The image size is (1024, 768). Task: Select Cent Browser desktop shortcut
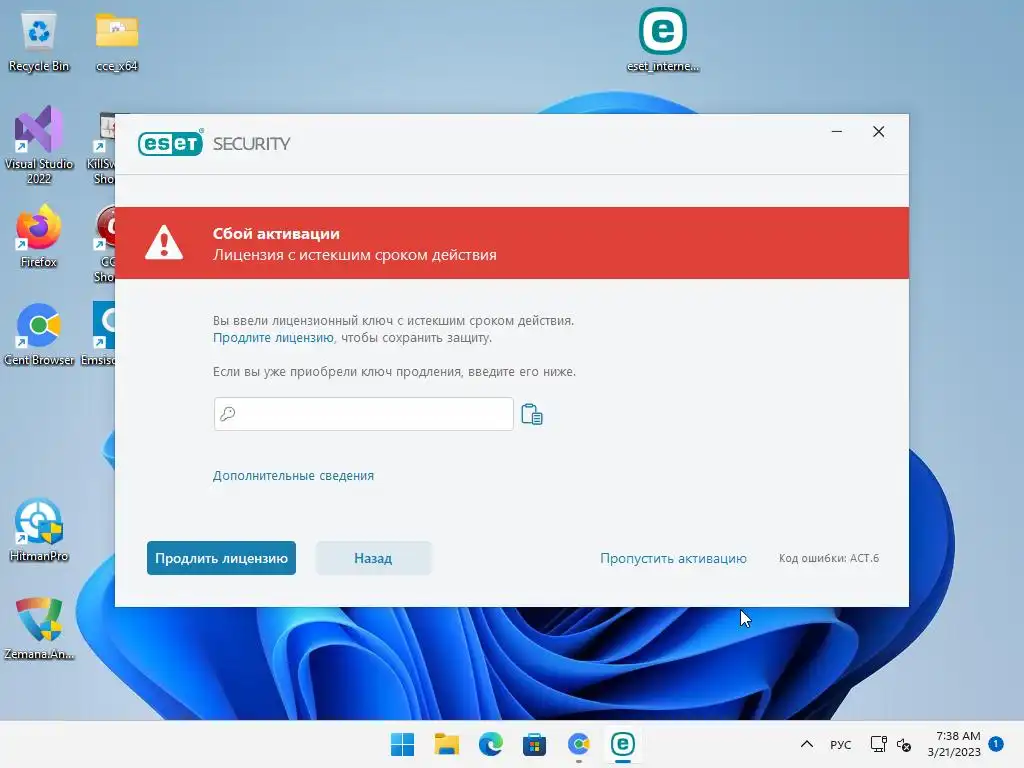tap(39, 334)
